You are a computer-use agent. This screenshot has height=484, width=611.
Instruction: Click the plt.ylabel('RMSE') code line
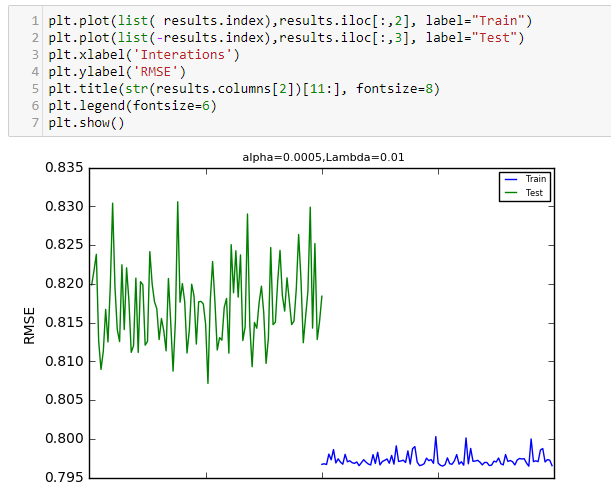pos(117,72)
